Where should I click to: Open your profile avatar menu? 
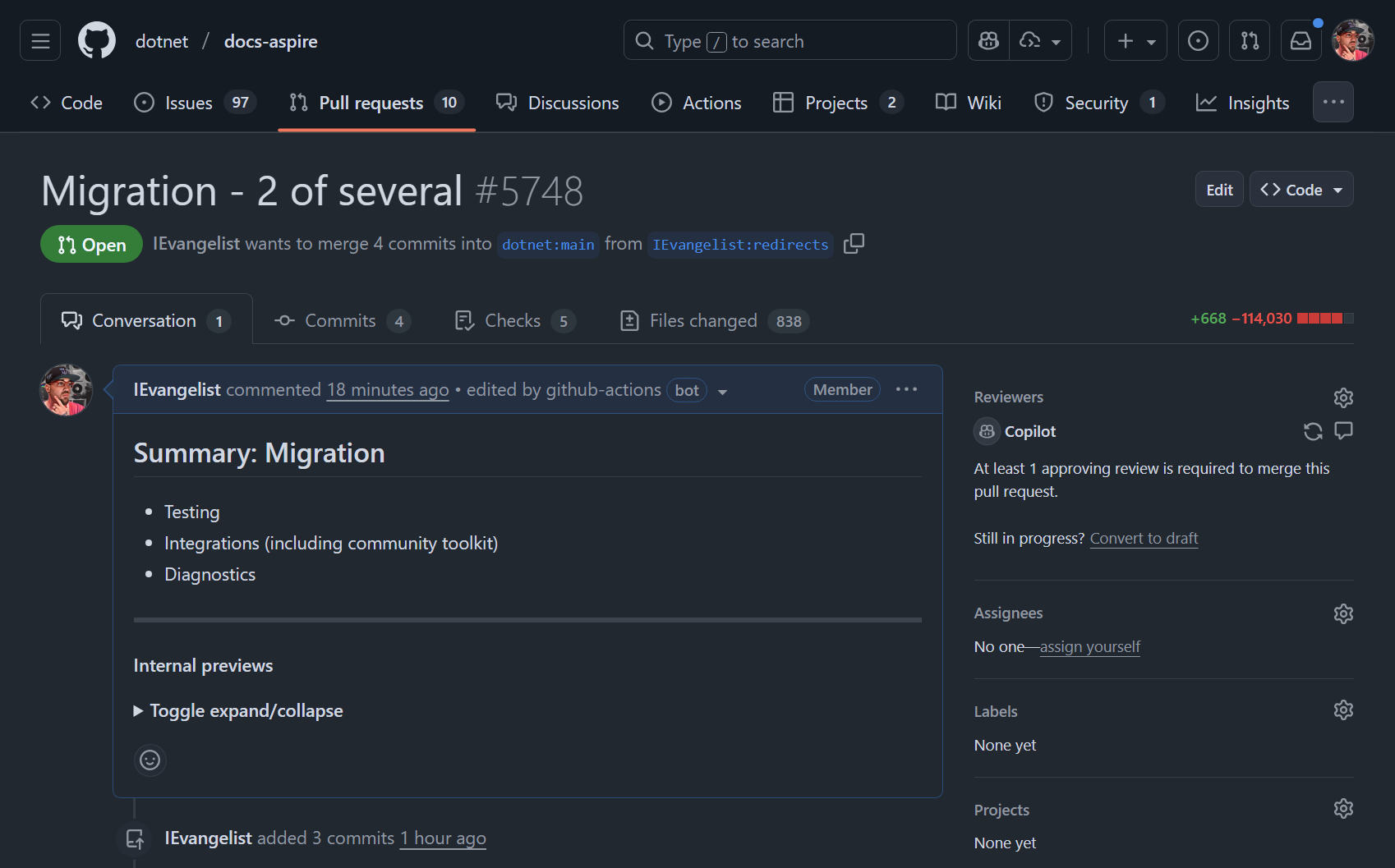tap(1353, 39)
